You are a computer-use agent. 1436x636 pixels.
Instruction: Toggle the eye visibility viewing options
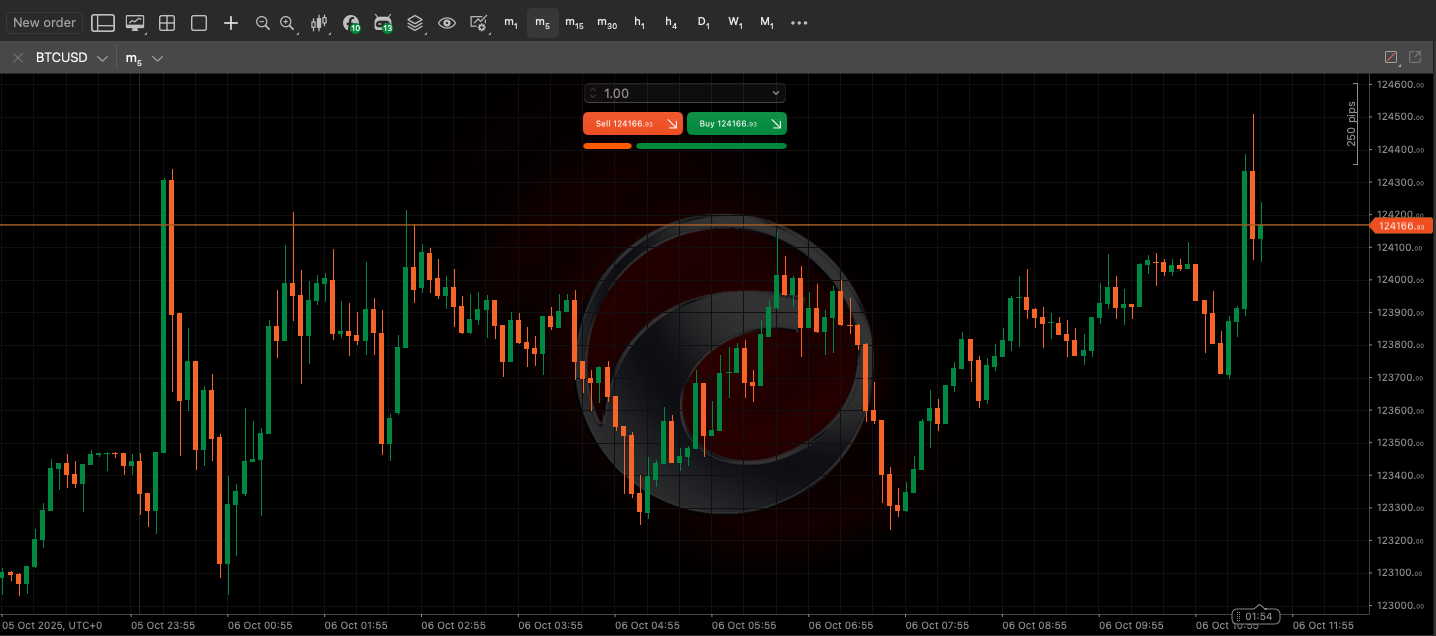pyautogui.click(x=447, y=22)
